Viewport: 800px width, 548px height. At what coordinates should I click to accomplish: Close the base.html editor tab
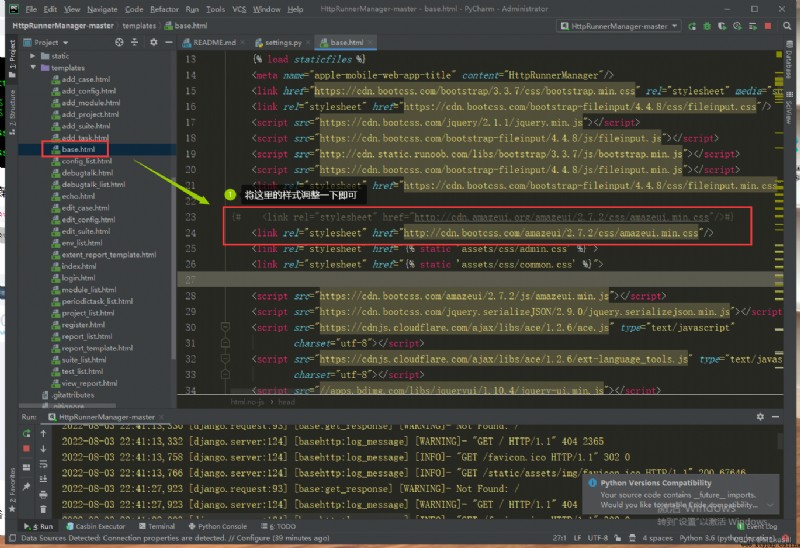coord(370,42)
